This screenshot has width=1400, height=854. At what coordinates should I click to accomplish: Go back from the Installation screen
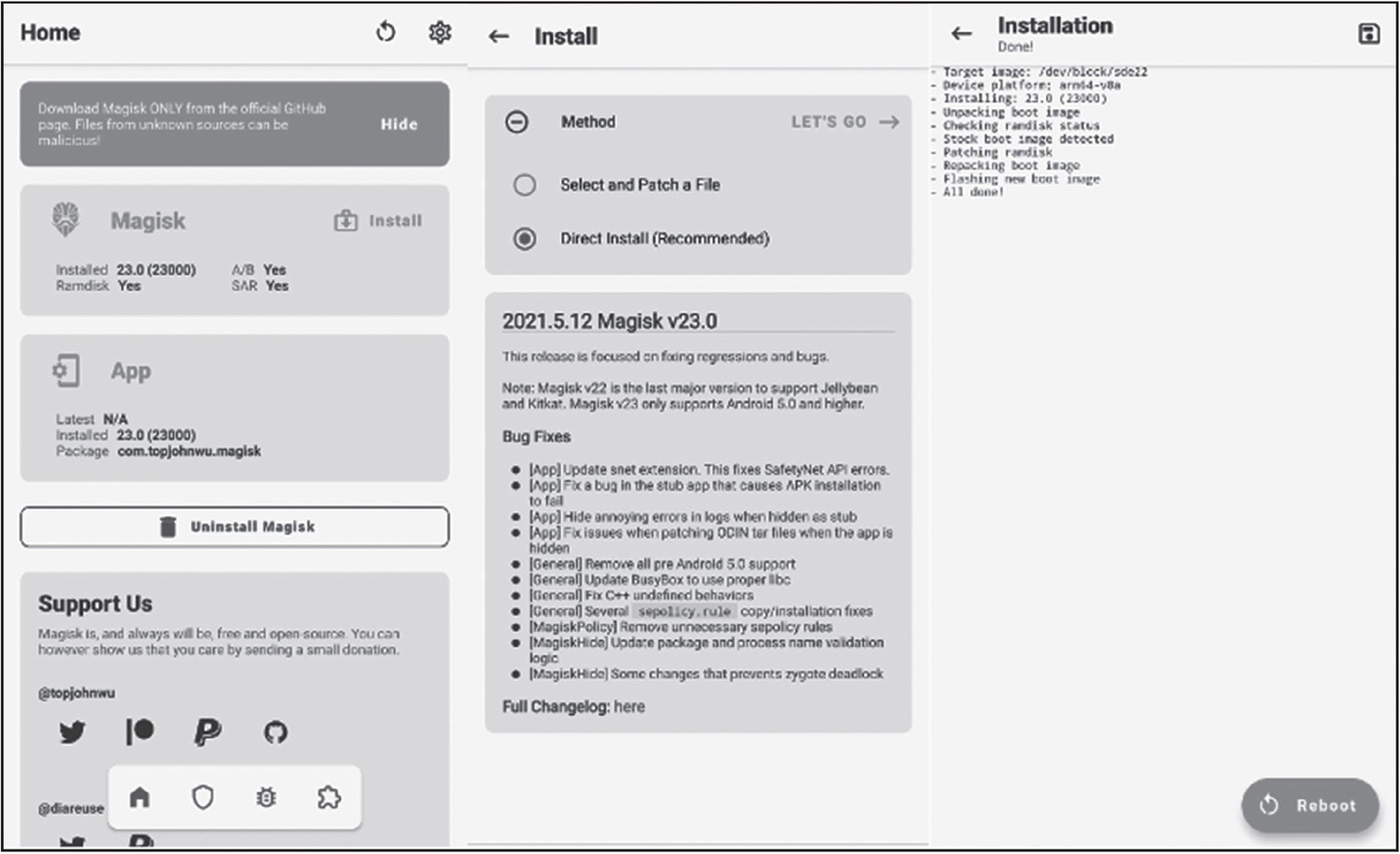[961, 34]
